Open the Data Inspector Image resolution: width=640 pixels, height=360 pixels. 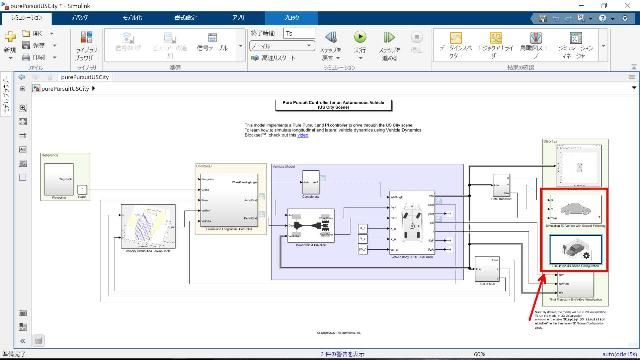tap(456, 44)
